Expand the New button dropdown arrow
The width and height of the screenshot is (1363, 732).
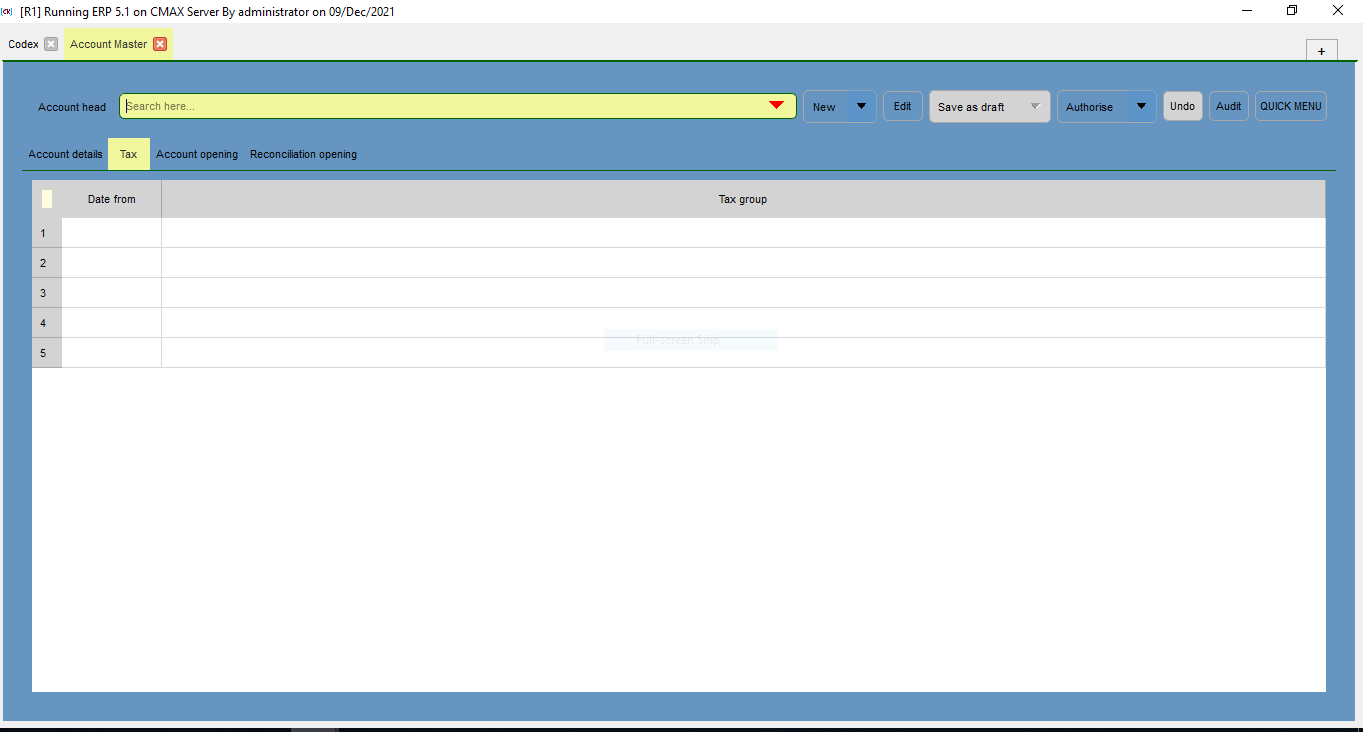[x=861, y=105]
